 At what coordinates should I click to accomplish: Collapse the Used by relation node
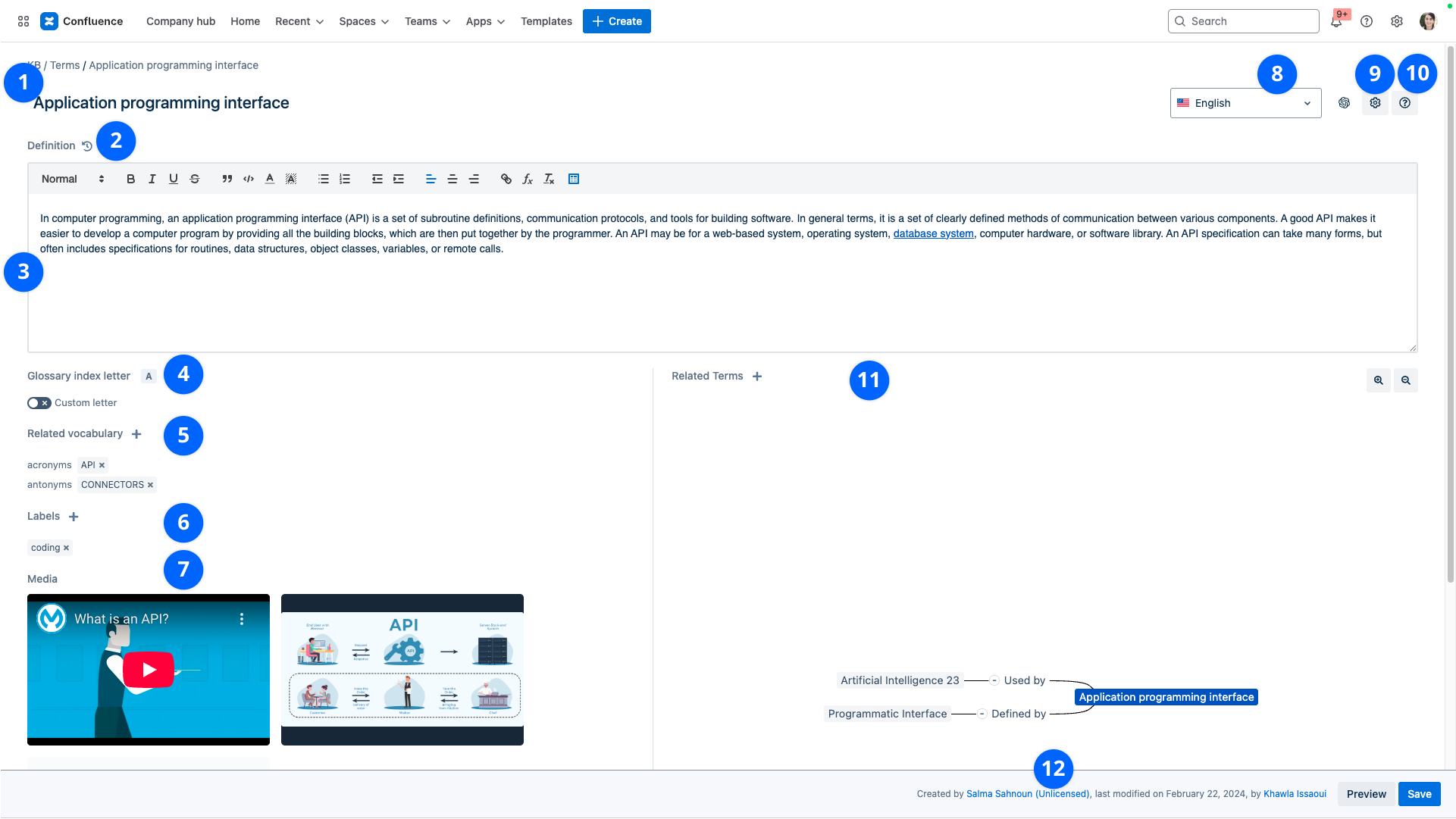pos(994,680)
